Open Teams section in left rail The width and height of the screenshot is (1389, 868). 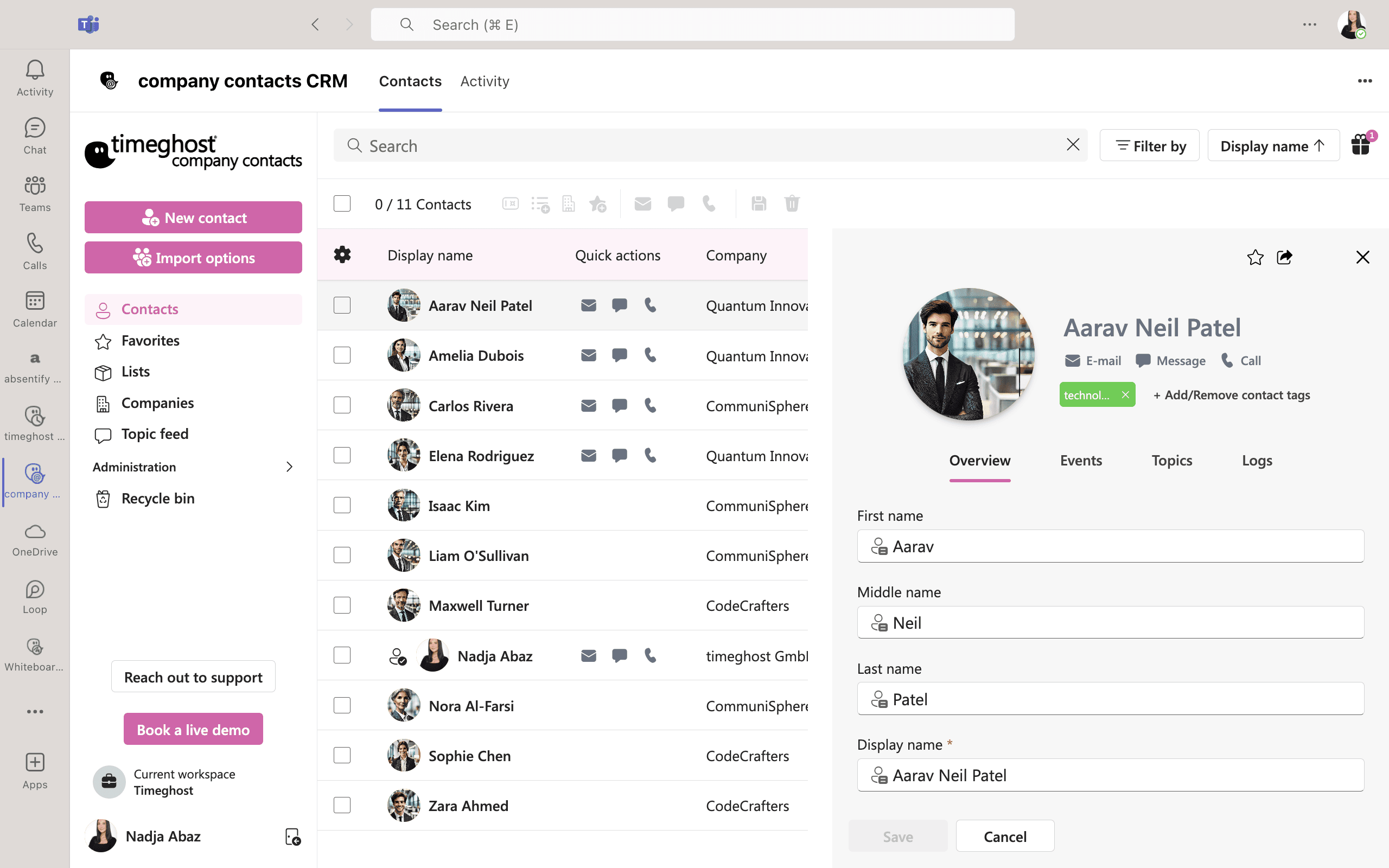[34, 194]
